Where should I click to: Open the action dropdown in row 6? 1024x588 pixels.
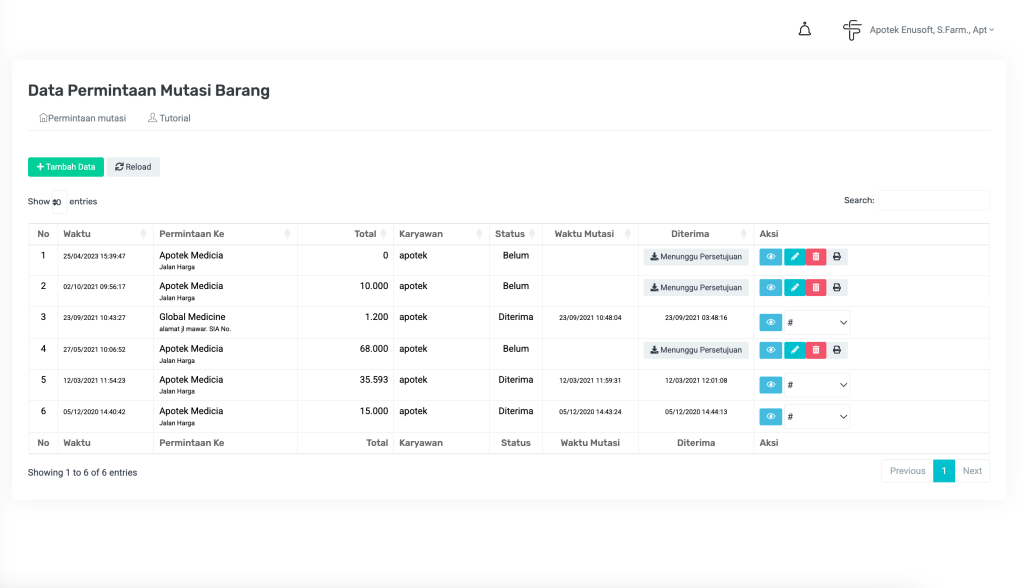(817, 416)
